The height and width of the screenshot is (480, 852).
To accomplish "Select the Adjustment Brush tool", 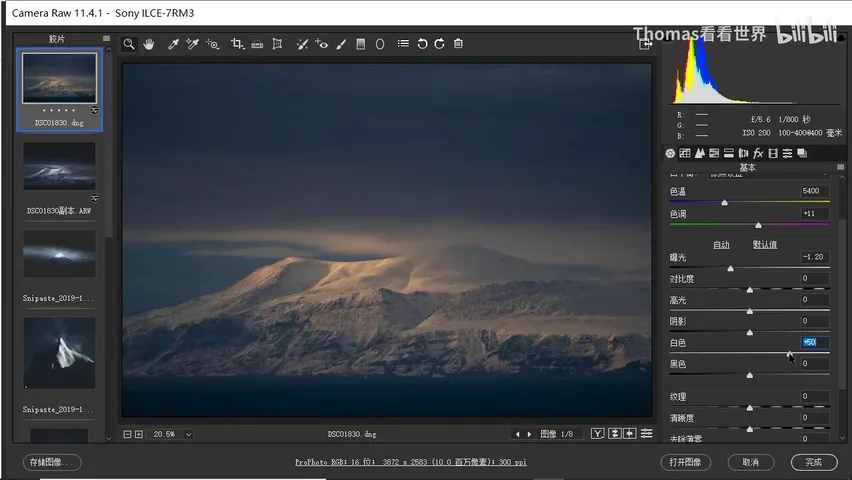I will (x=341, y=44).
